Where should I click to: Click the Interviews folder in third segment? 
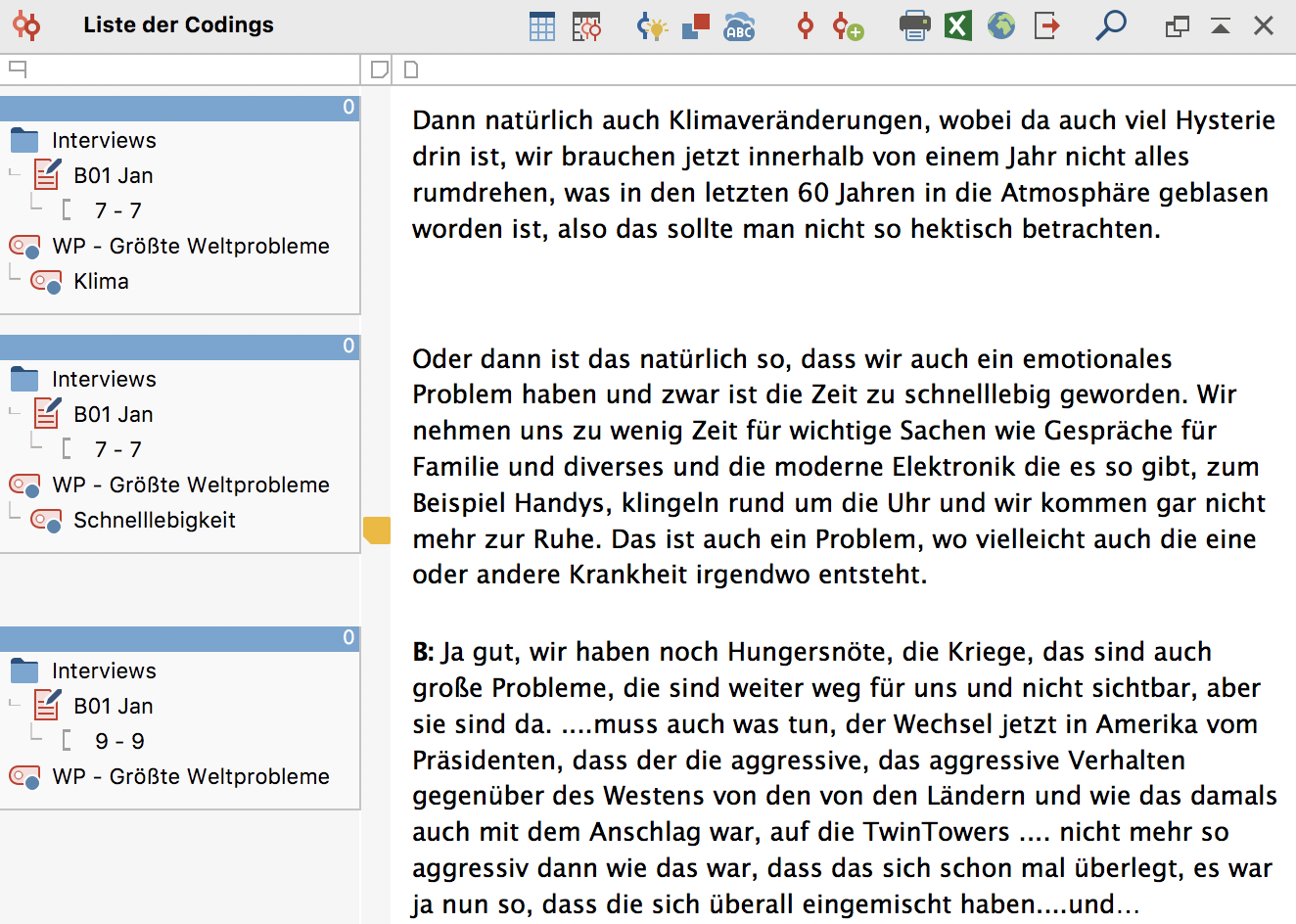(x=103, y=671)
